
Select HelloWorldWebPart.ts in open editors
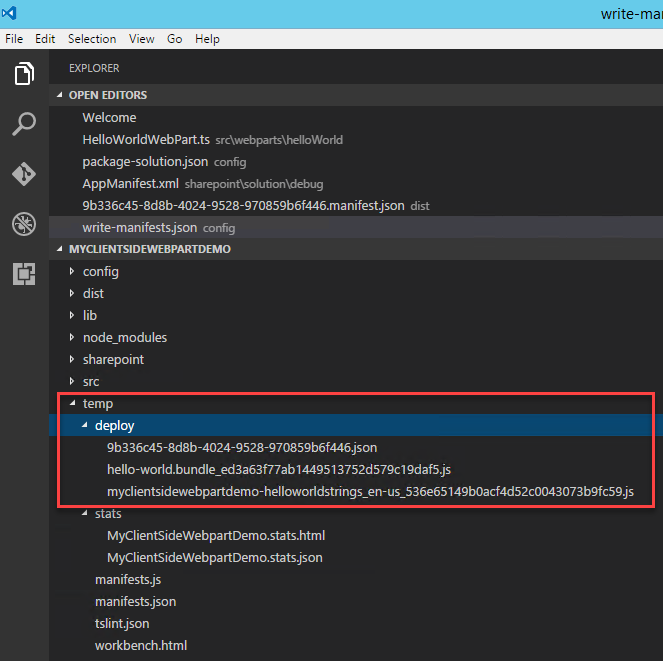356,139
